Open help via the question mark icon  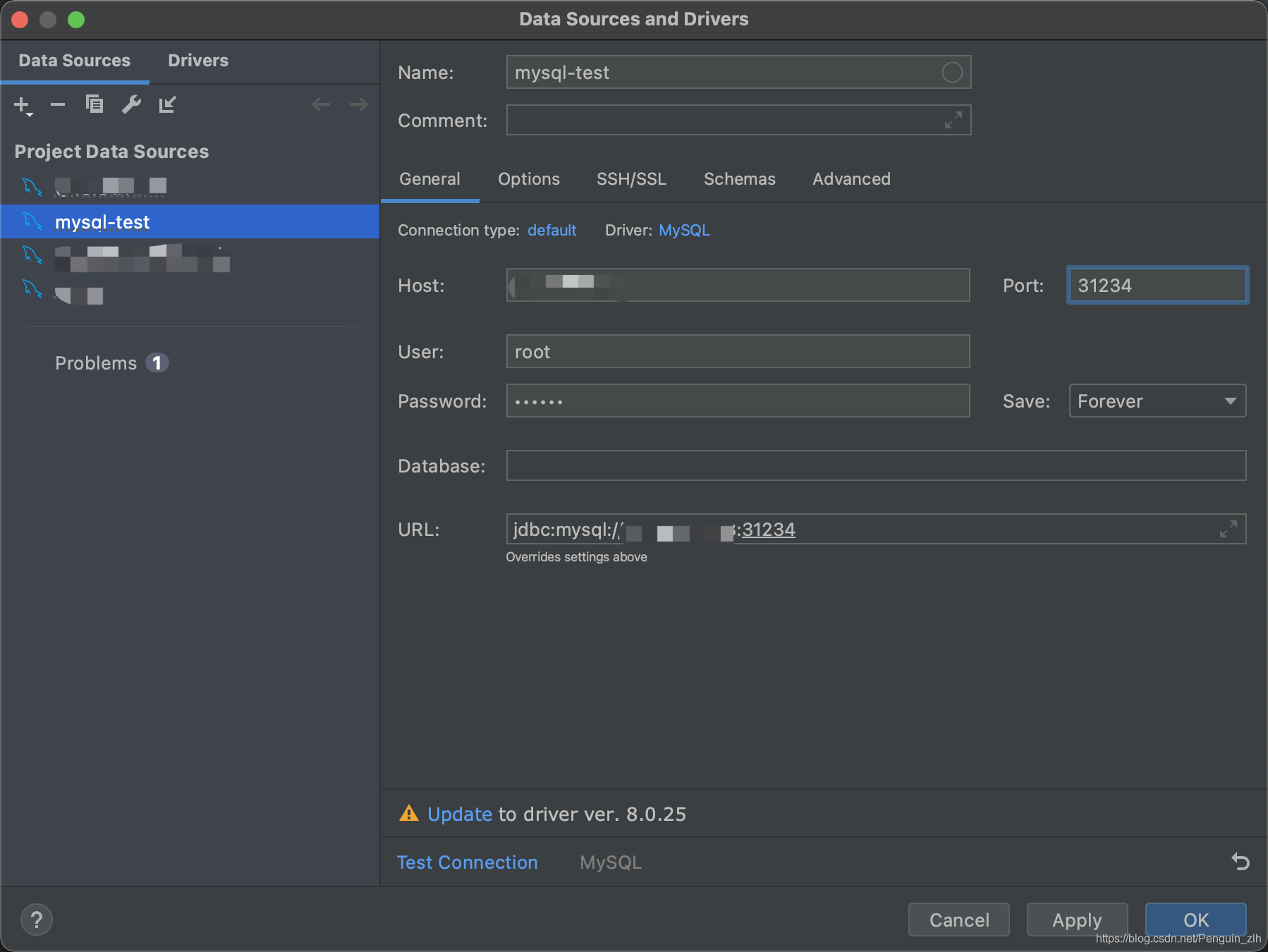(36, 919)
